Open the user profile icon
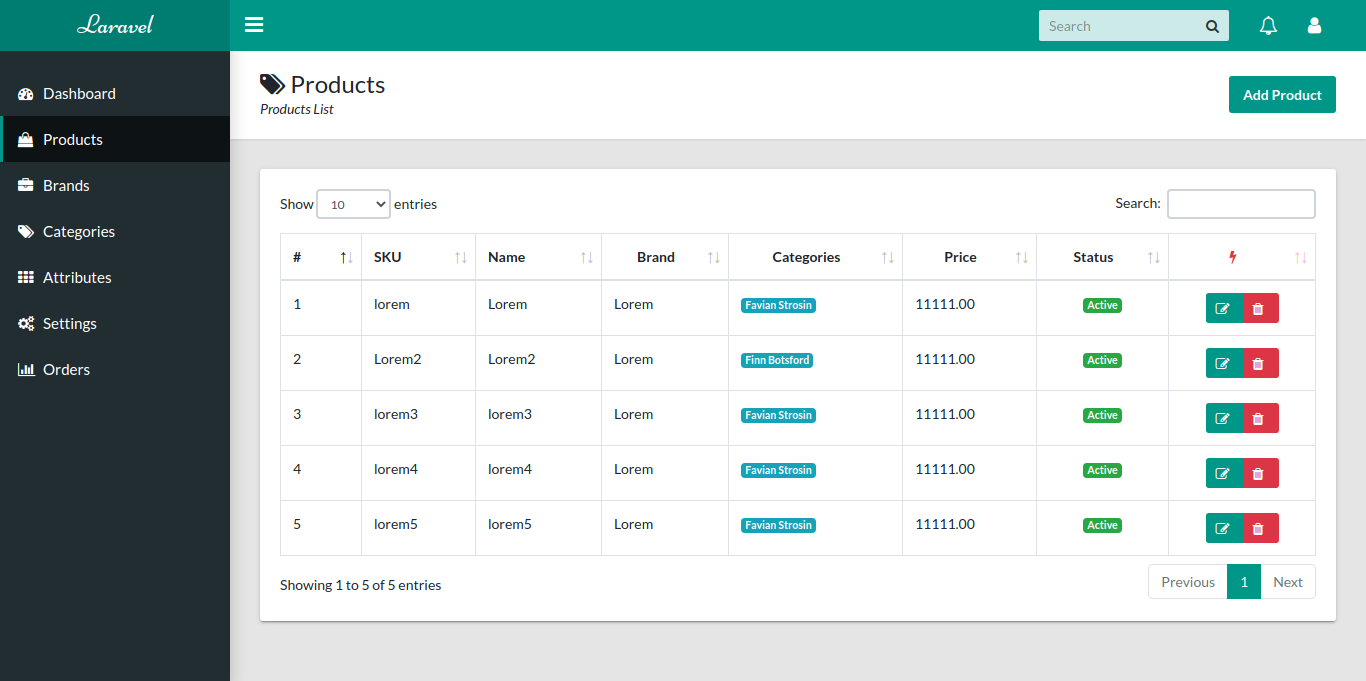Screen dimensions: 1366x681 pyautogui.click(x=1314, y=26)
